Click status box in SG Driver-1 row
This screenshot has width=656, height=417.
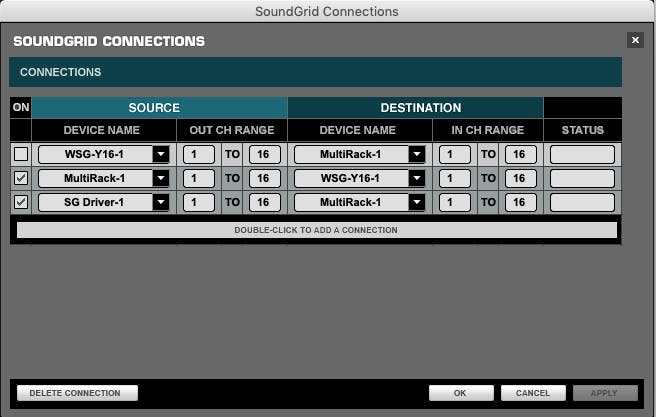582,202
